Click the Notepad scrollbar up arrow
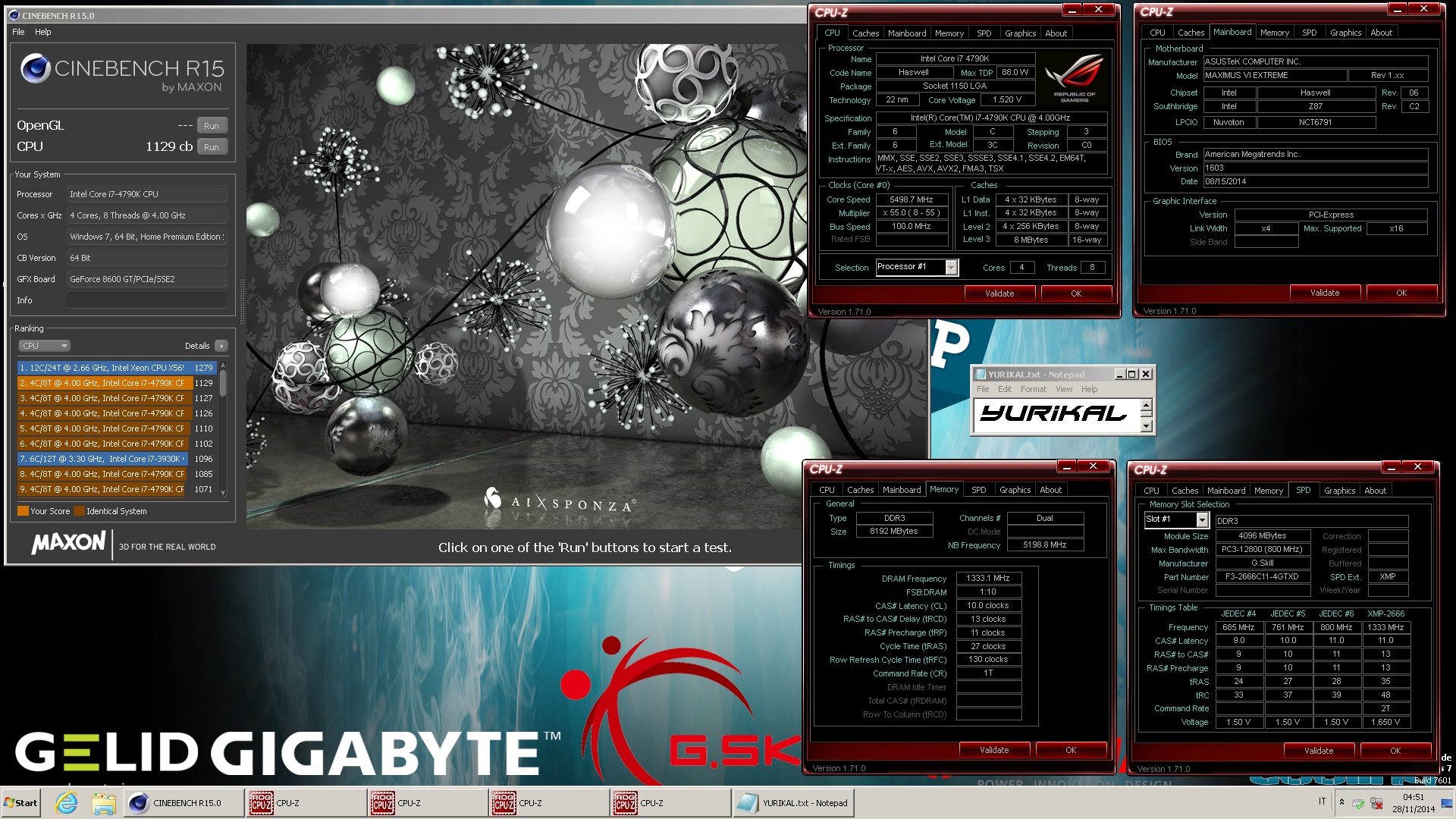This screenshot has width=1456, height=819. (x=1147, y=405)
